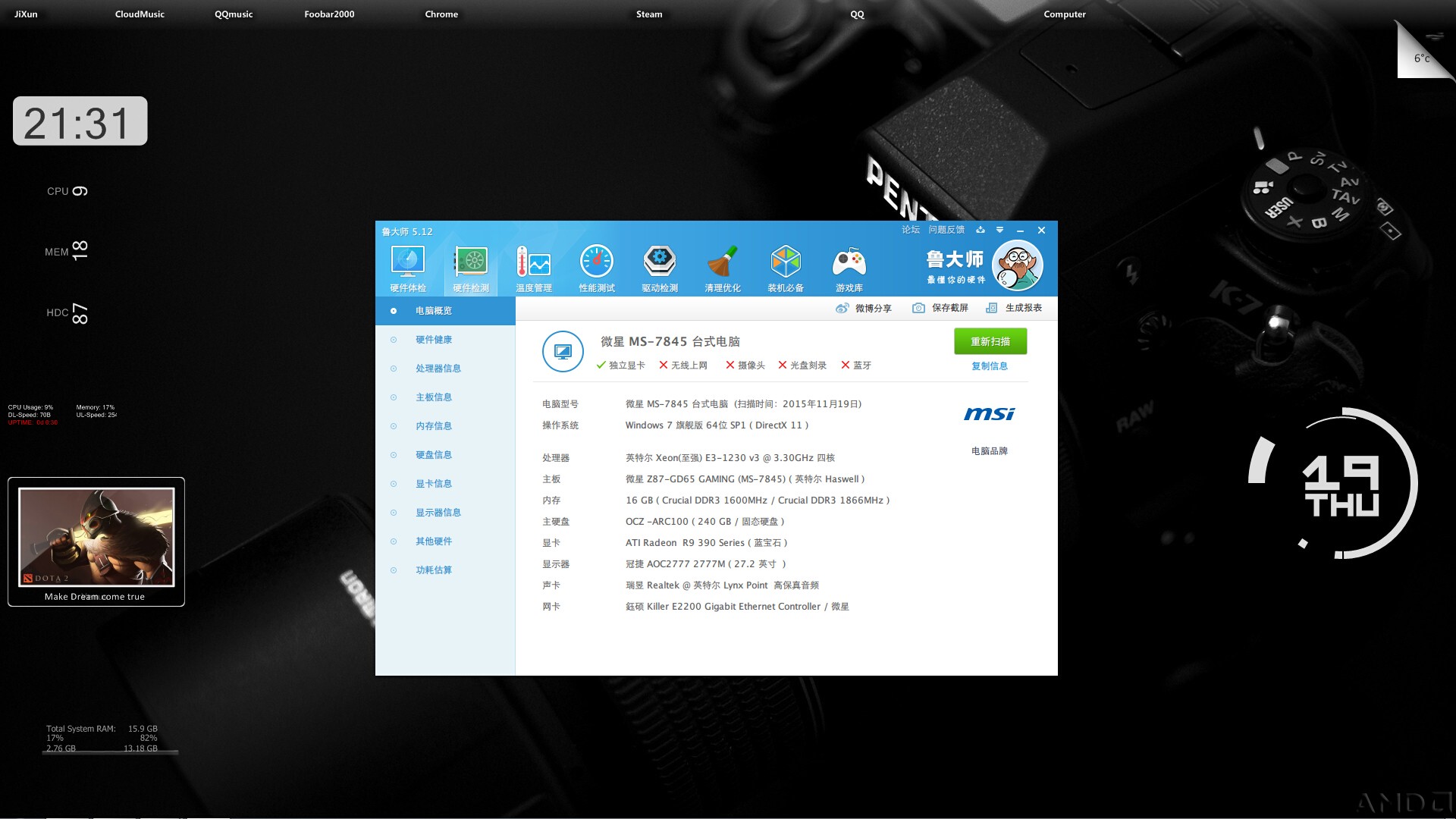Open the 游戏库 gamepad icon
Viewport: 1456px width, 819px height.
pyautogui.click(x=849, y=268)
